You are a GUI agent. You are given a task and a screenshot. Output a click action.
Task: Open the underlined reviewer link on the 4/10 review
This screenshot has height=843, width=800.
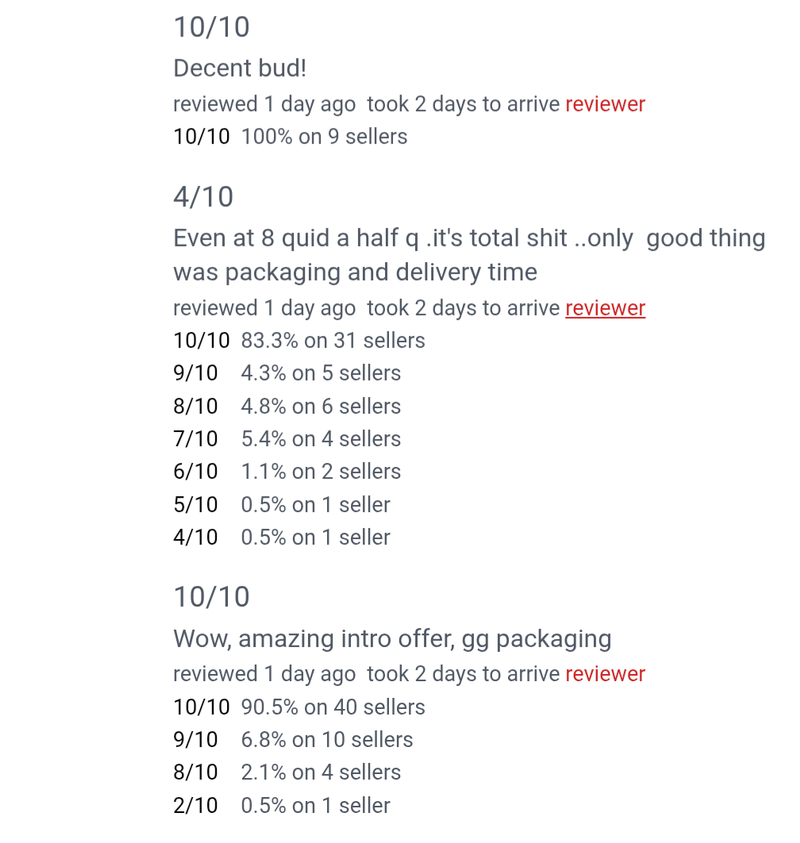[605, 308]
